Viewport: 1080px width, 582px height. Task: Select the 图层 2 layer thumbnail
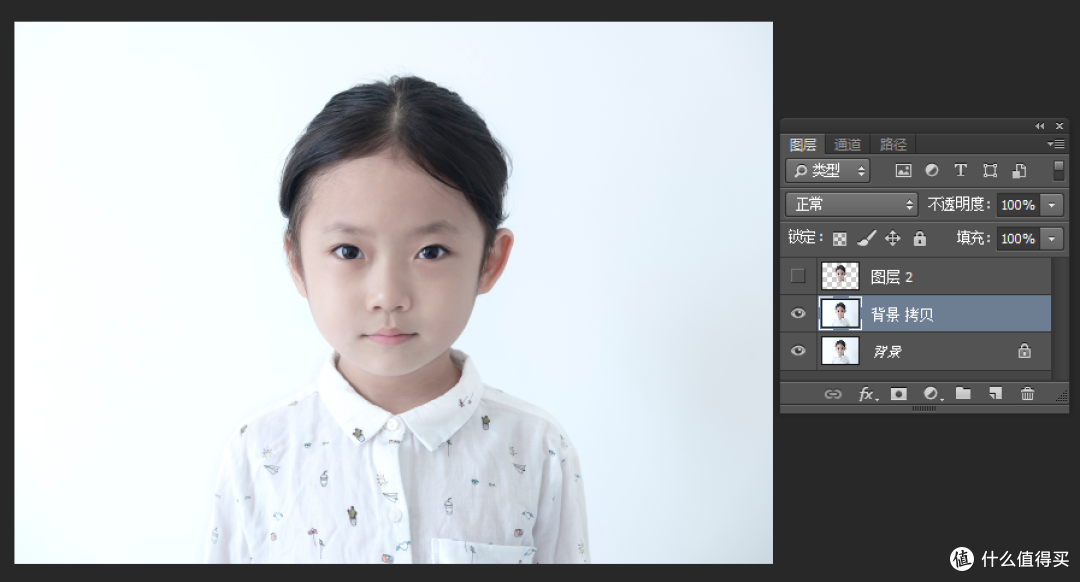pos(840,276)
